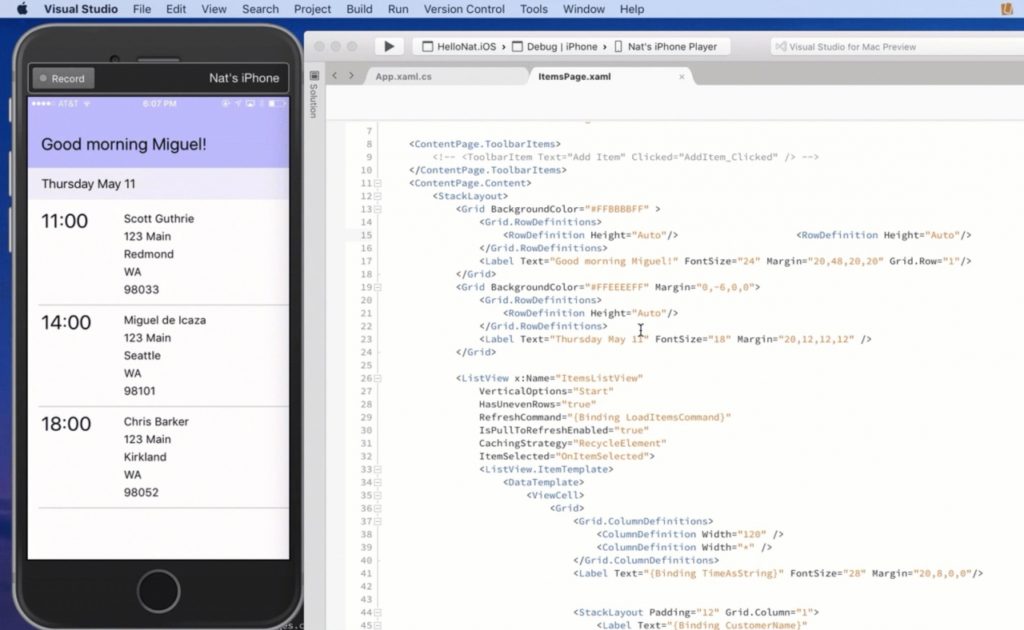Click the Nat's iPhone device label
Viewport: 1024px width, 630px height.
(x=244, y=78)
